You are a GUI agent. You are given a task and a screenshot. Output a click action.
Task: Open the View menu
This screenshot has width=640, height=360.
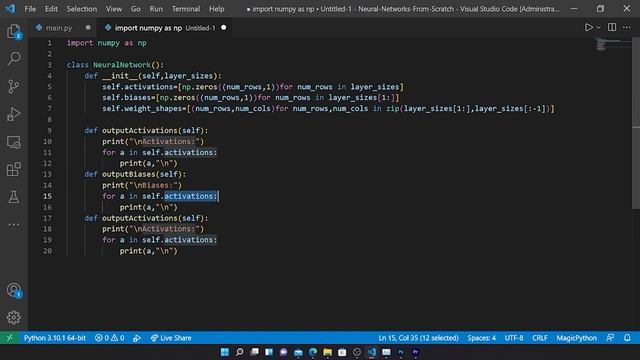tap(113, 9)
